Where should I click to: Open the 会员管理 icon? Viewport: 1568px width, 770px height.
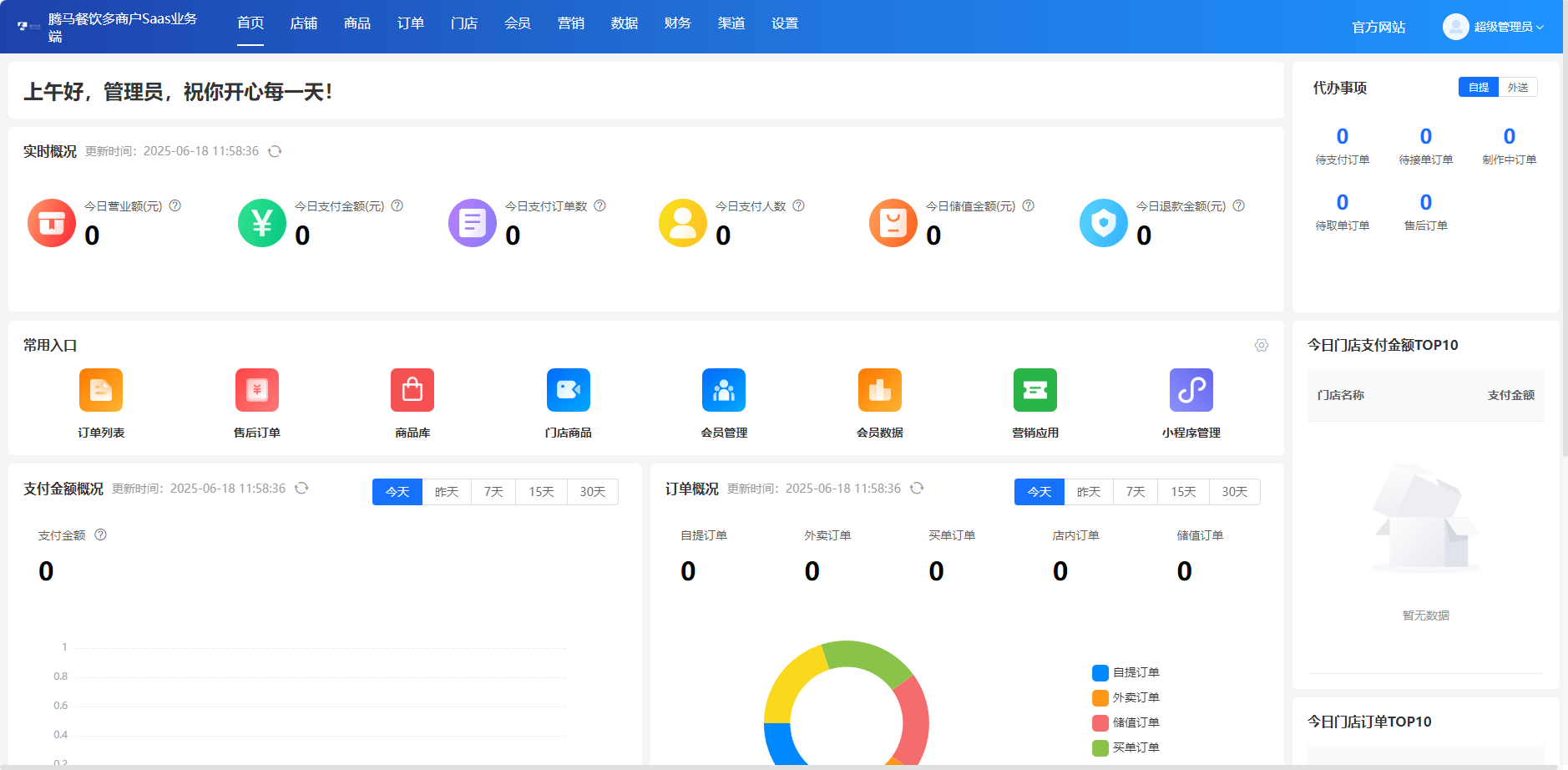pos(723,390)
